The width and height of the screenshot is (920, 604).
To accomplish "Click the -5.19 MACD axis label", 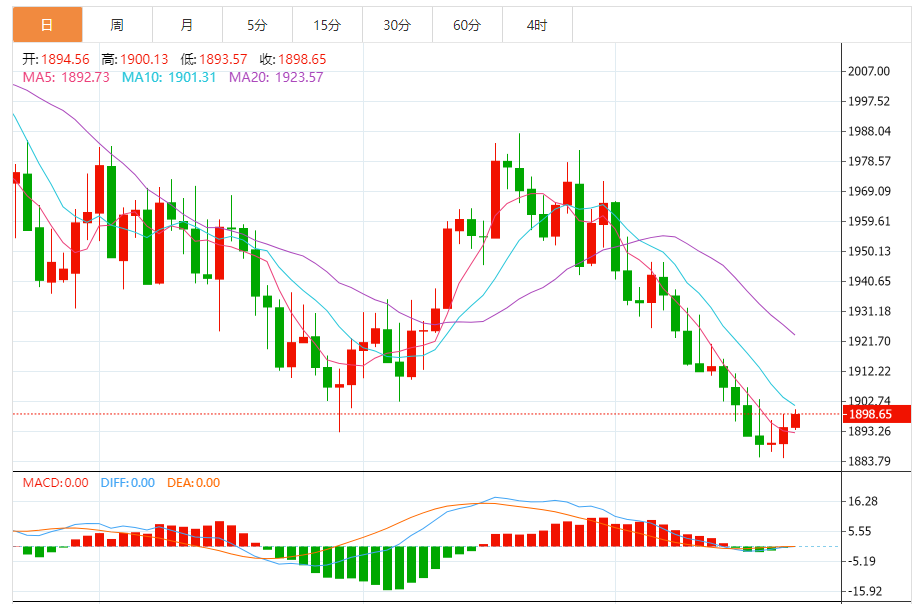I will click(x=861, y=561).
